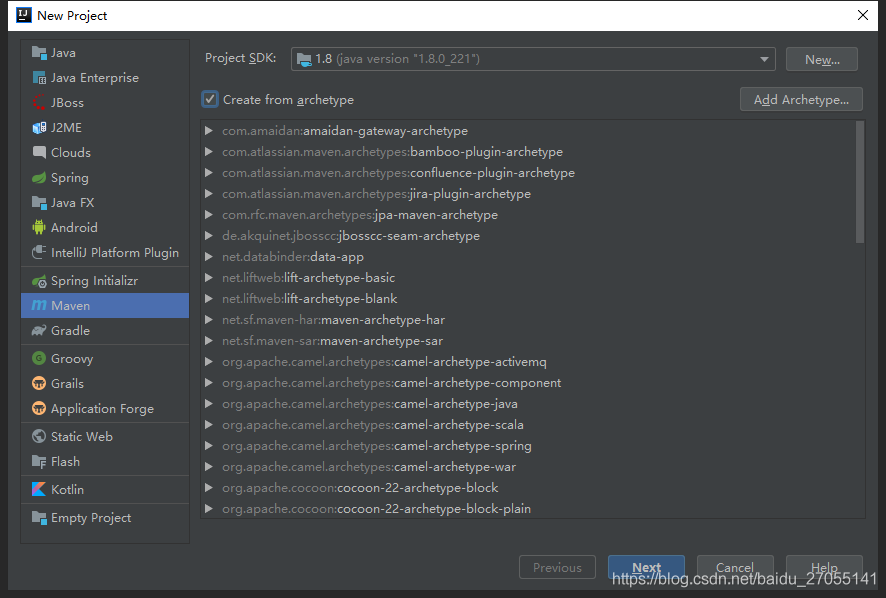Screen dimensions: 886x598
Task: Click the Spring Initializr icon
Action: 39,281
